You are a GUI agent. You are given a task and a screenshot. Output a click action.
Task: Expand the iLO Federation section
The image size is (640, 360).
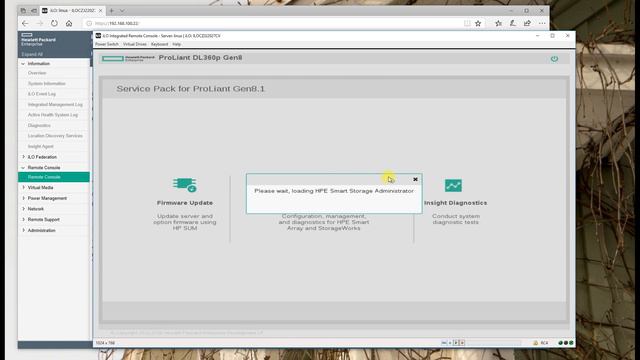pyautogui.click(x=23, y=157)
